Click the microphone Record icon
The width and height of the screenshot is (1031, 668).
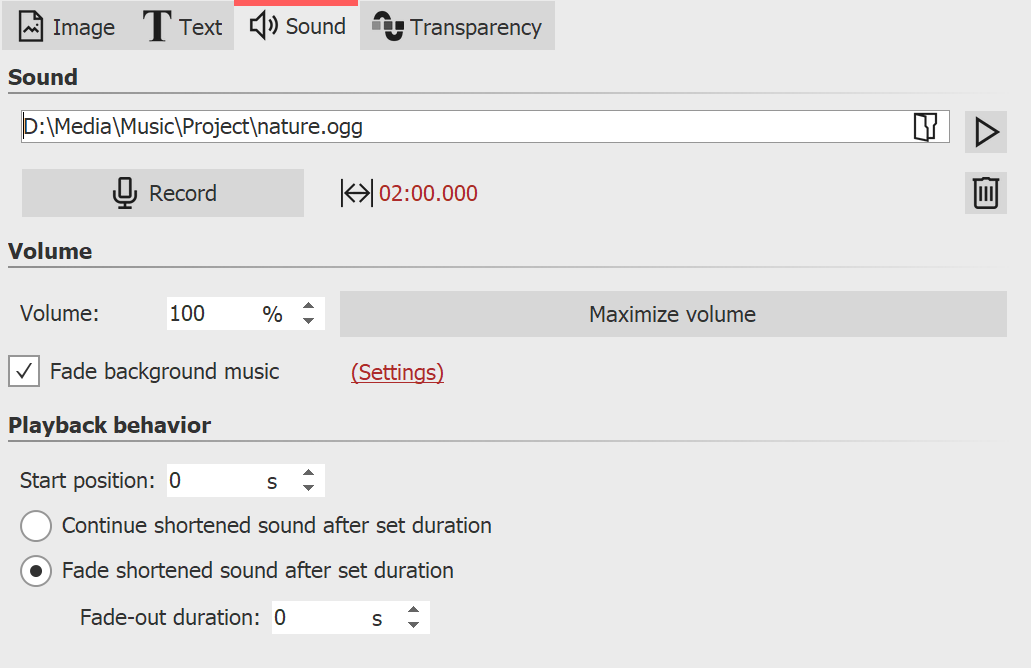[123, 192]
